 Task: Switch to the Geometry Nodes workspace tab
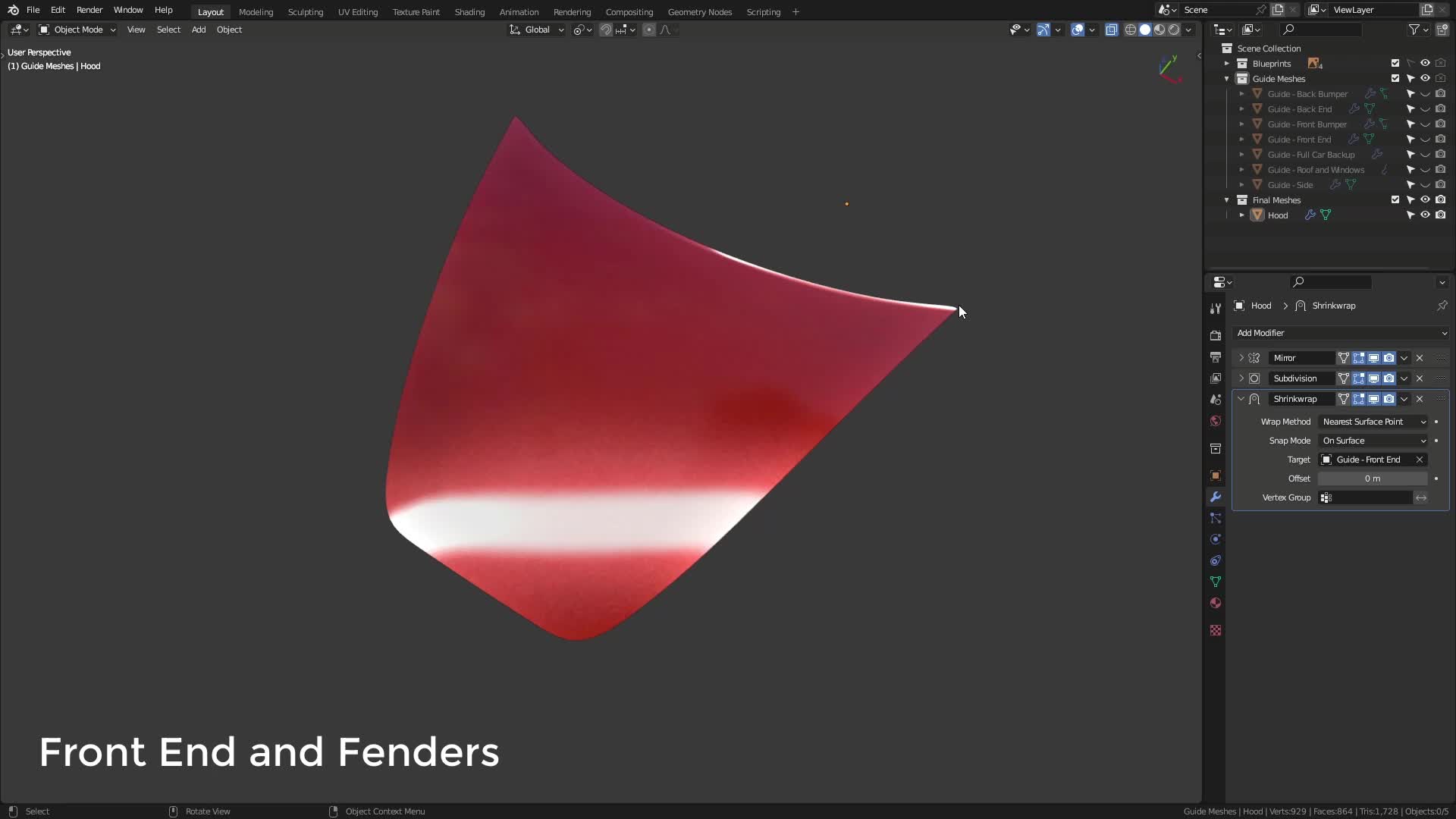[700, 12]
